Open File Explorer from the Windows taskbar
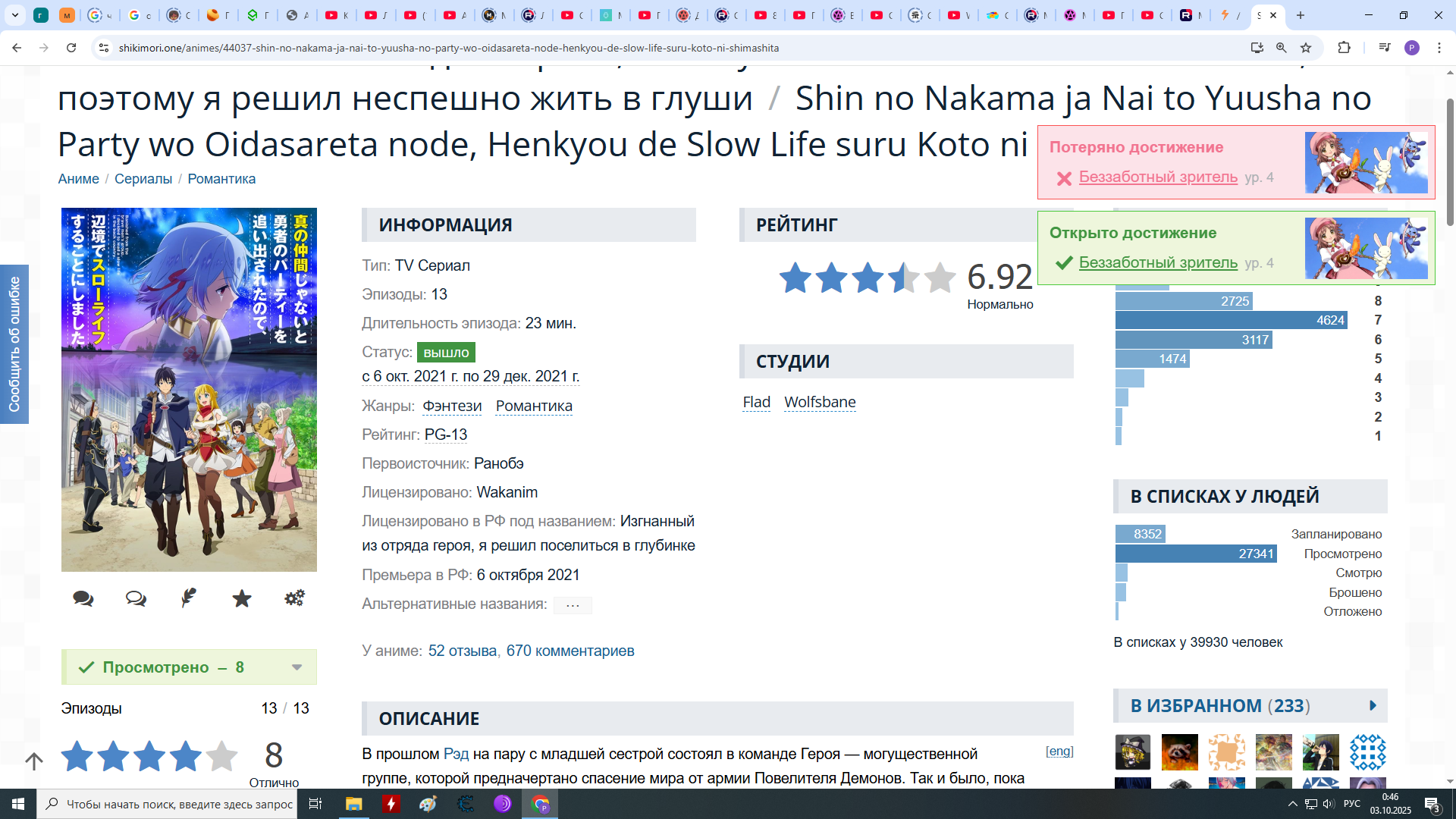 [x=353, y=804]
